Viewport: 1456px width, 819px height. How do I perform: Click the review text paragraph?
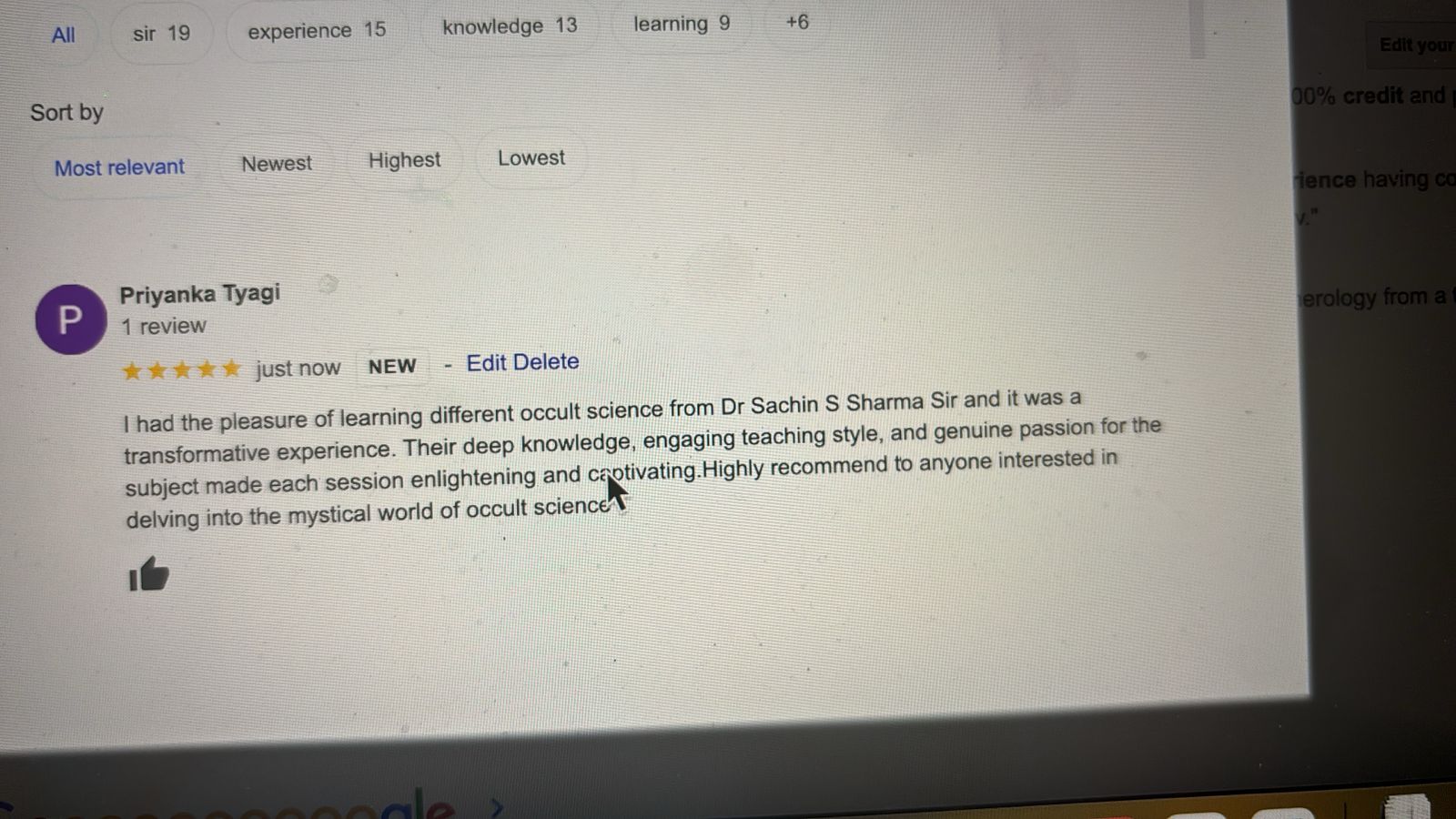pos(642,459)
